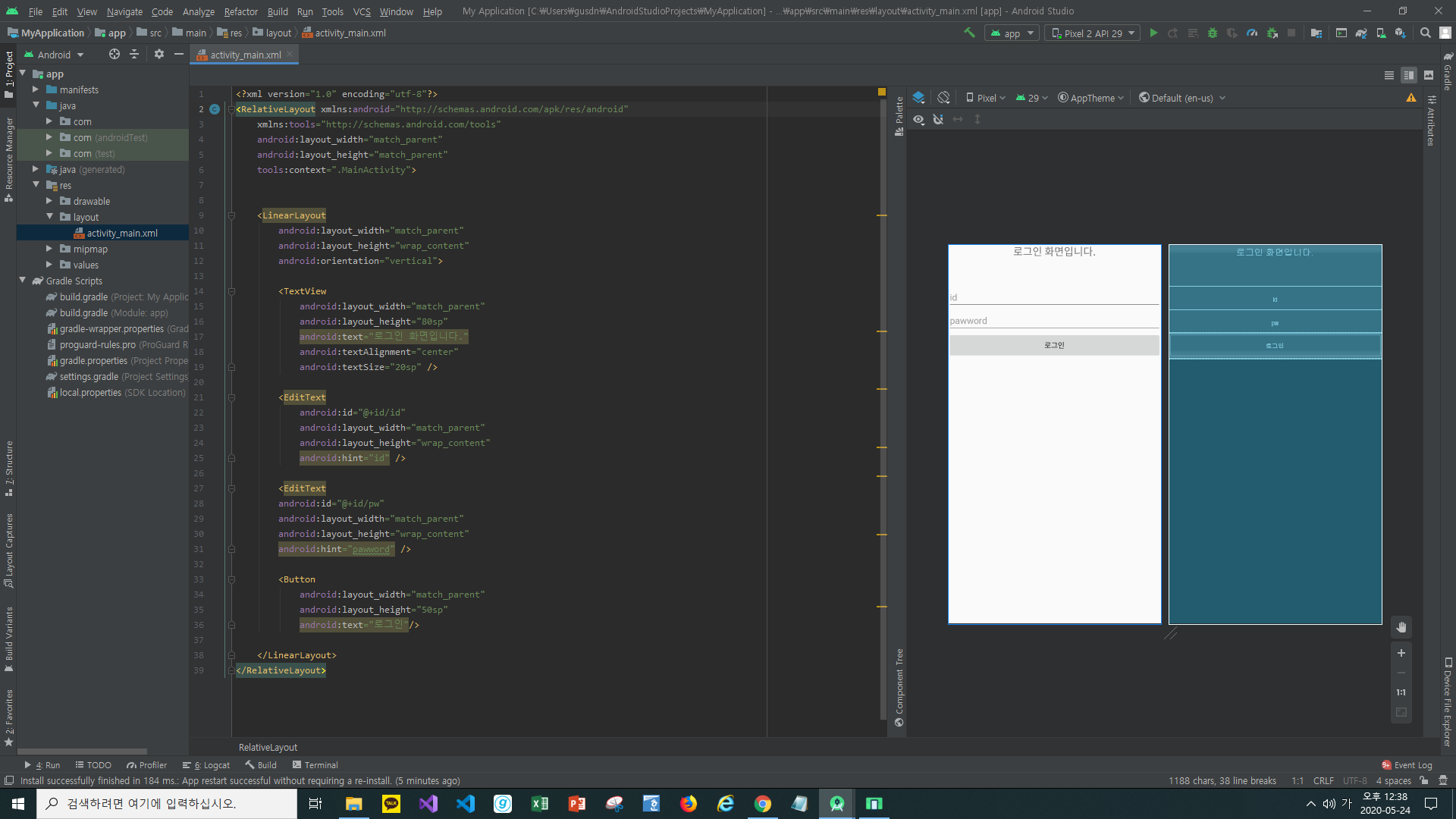Screen dimensions: 1456x819
Task: Toggle the design View Options eye icon
Action: 918,120
